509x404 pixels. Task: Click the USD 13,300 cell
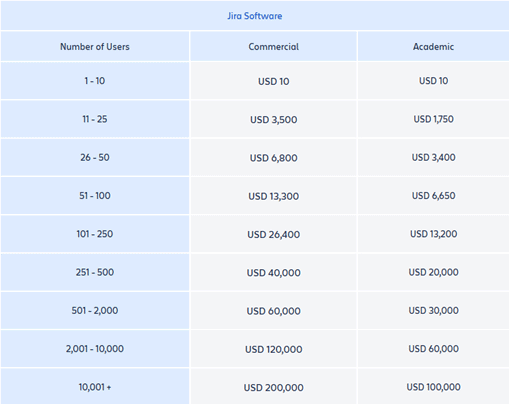[x=273, y=196]
